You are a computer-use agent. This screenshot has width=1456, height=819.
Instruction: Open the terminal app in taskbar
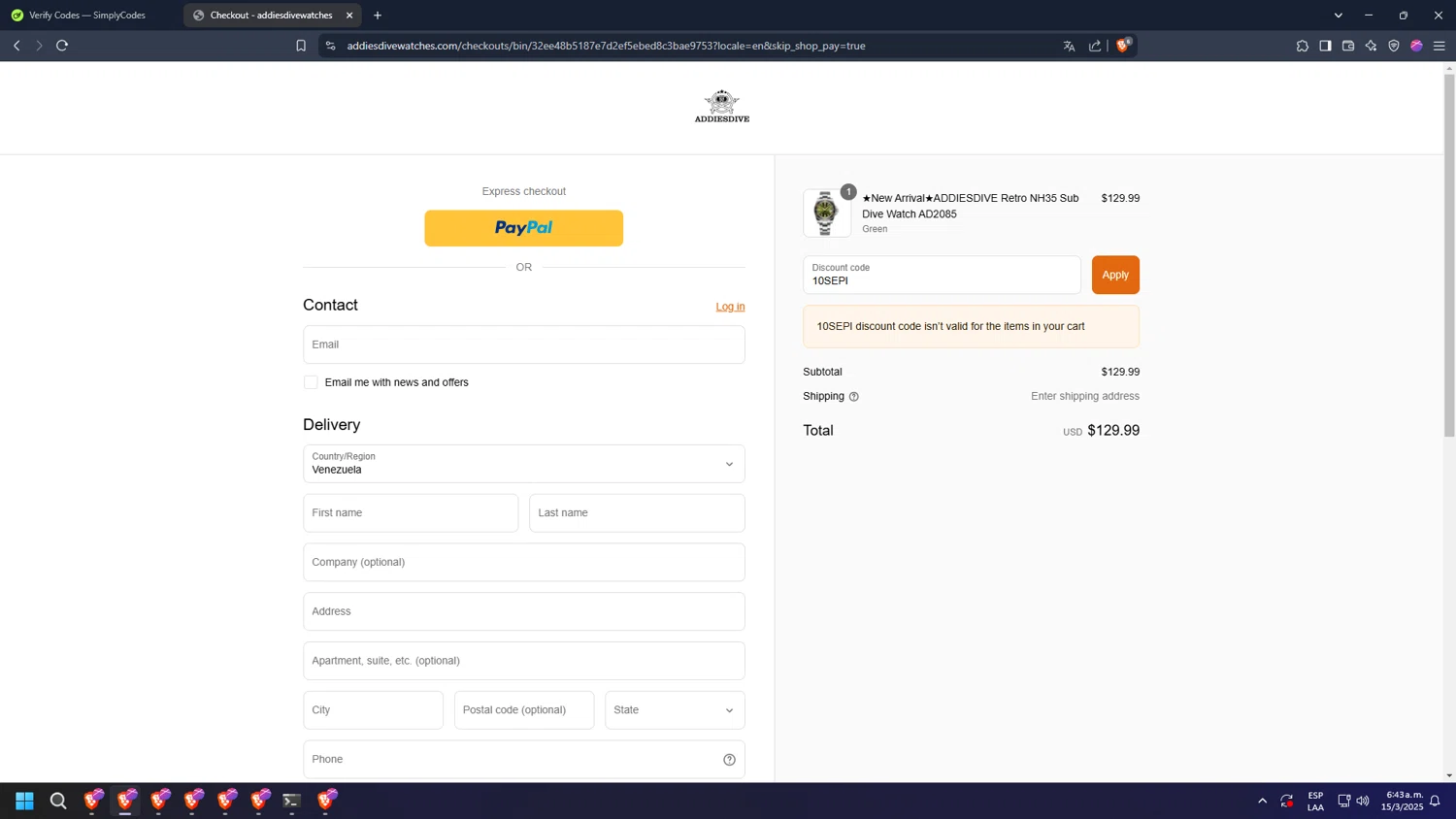291,801
